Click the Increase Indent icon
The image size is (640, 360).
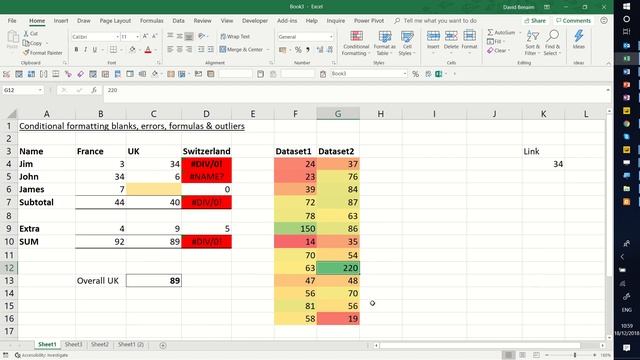(211, 49)
